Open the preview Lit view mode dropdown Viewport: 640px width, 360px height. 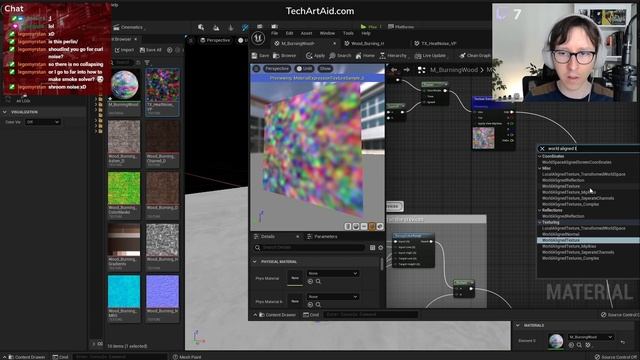304,69
